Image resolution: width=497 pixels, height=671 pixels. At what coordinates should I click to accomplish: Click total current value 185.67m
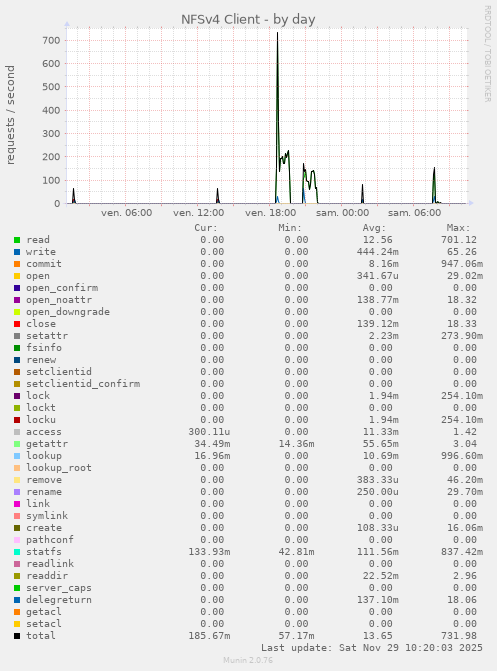(209, 635)
